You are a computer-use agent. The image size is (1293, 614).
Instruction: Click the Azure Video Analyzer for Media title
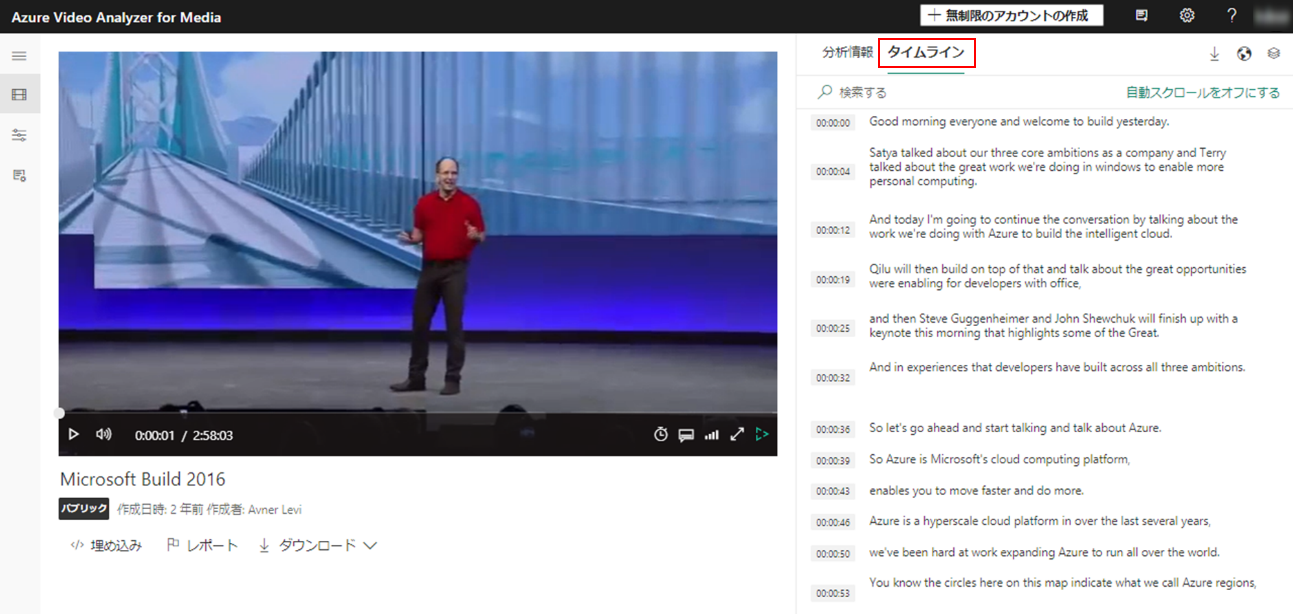tap(117, 17)
